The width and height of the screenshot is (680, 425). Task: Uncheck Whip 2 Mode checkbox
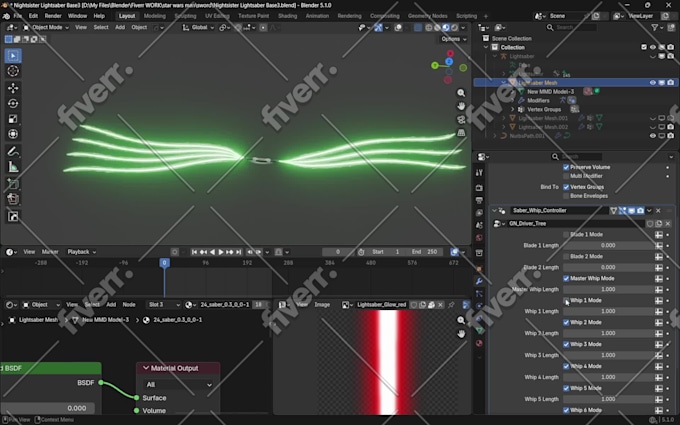point(566,322)
